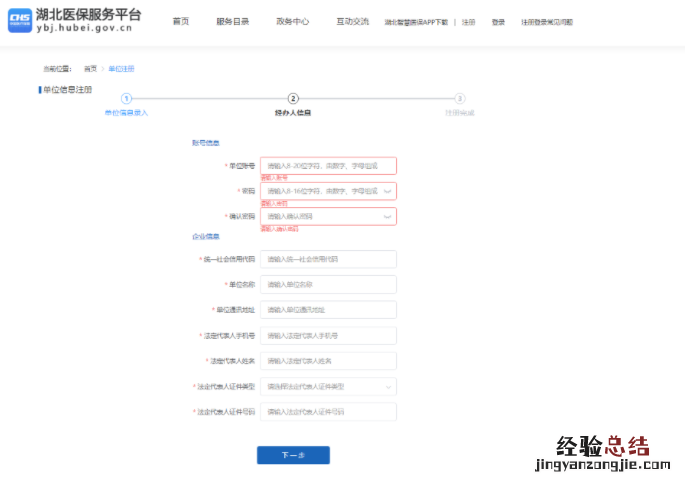
Task: Click the 湖北医保服务平台 site title
Action: coord(88,14)
